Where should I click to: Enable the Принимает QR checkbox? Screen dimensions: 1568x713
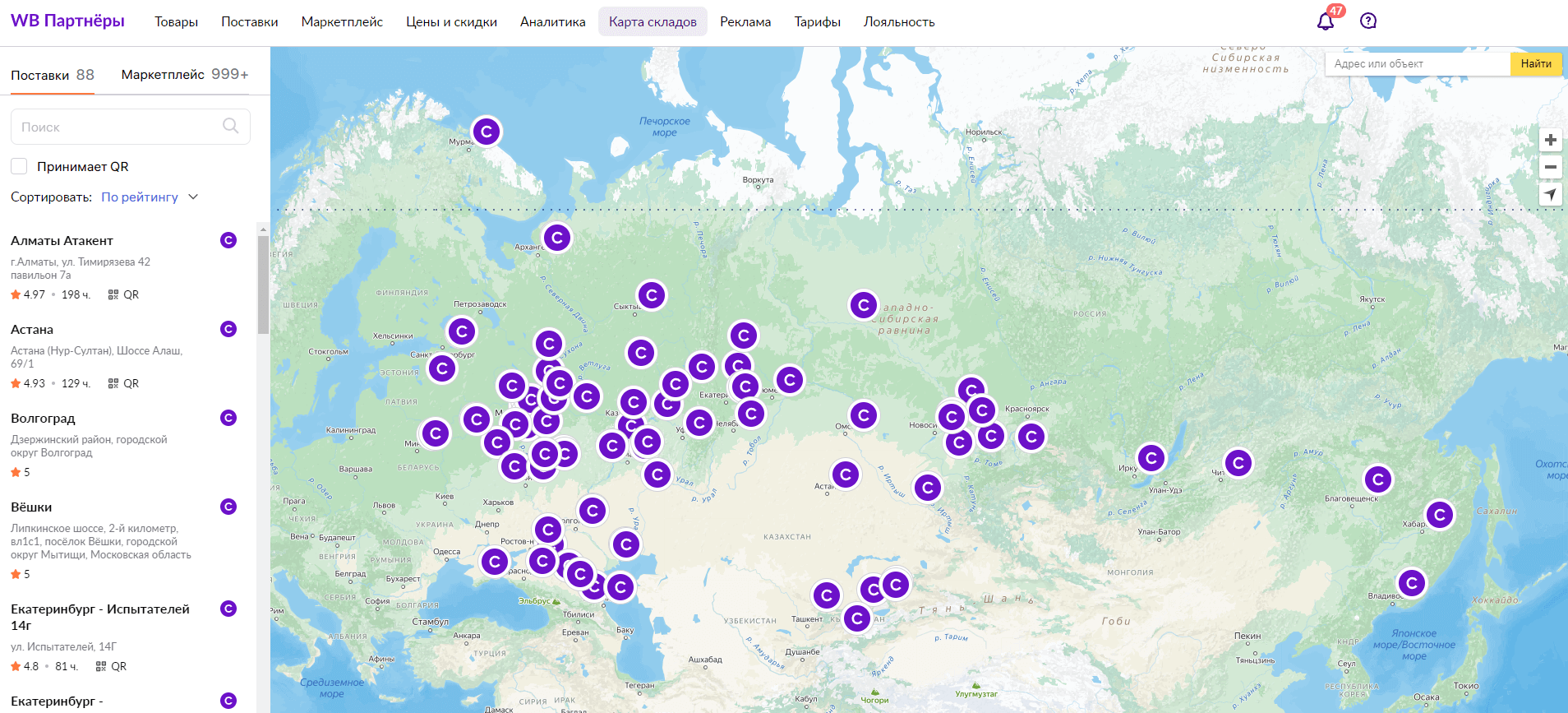tap(19, 166)
